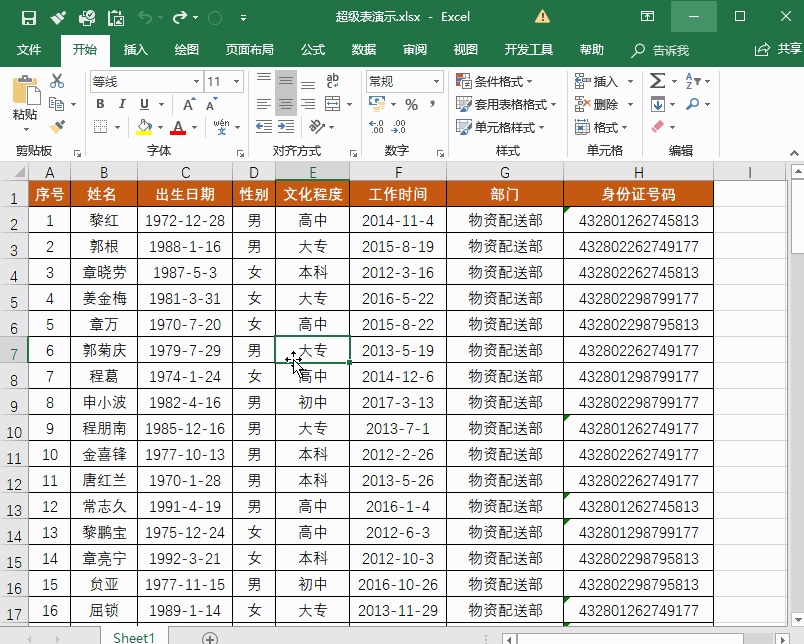Screen dimensions: 804x644
Task: Click the Find and Select magnifier icon
Action: point(693,104)
